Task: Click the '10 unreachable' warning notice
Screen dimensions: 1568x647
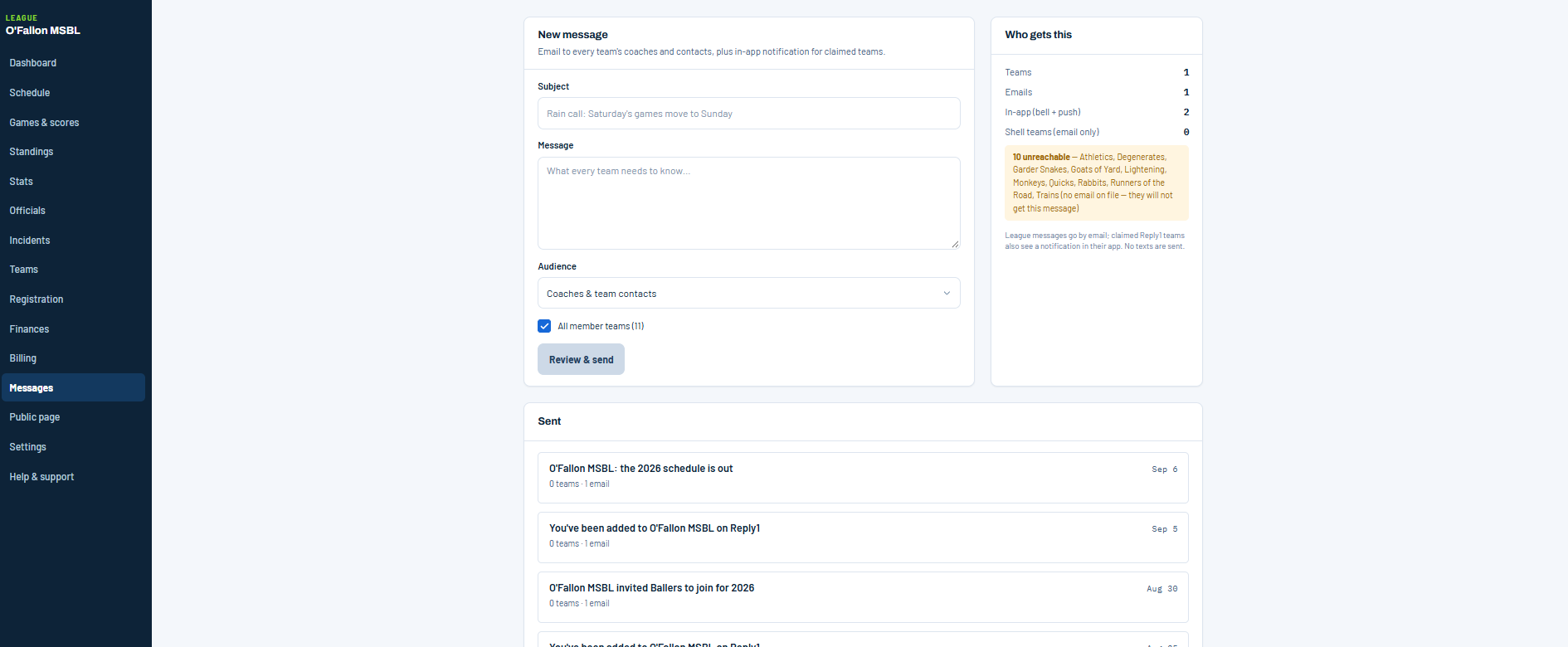Action: [x=1097, y=182]
